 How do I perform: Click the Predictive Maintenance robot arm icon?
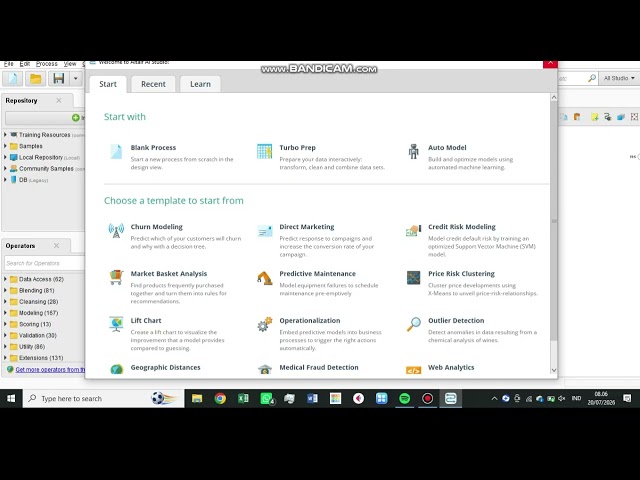265,278
